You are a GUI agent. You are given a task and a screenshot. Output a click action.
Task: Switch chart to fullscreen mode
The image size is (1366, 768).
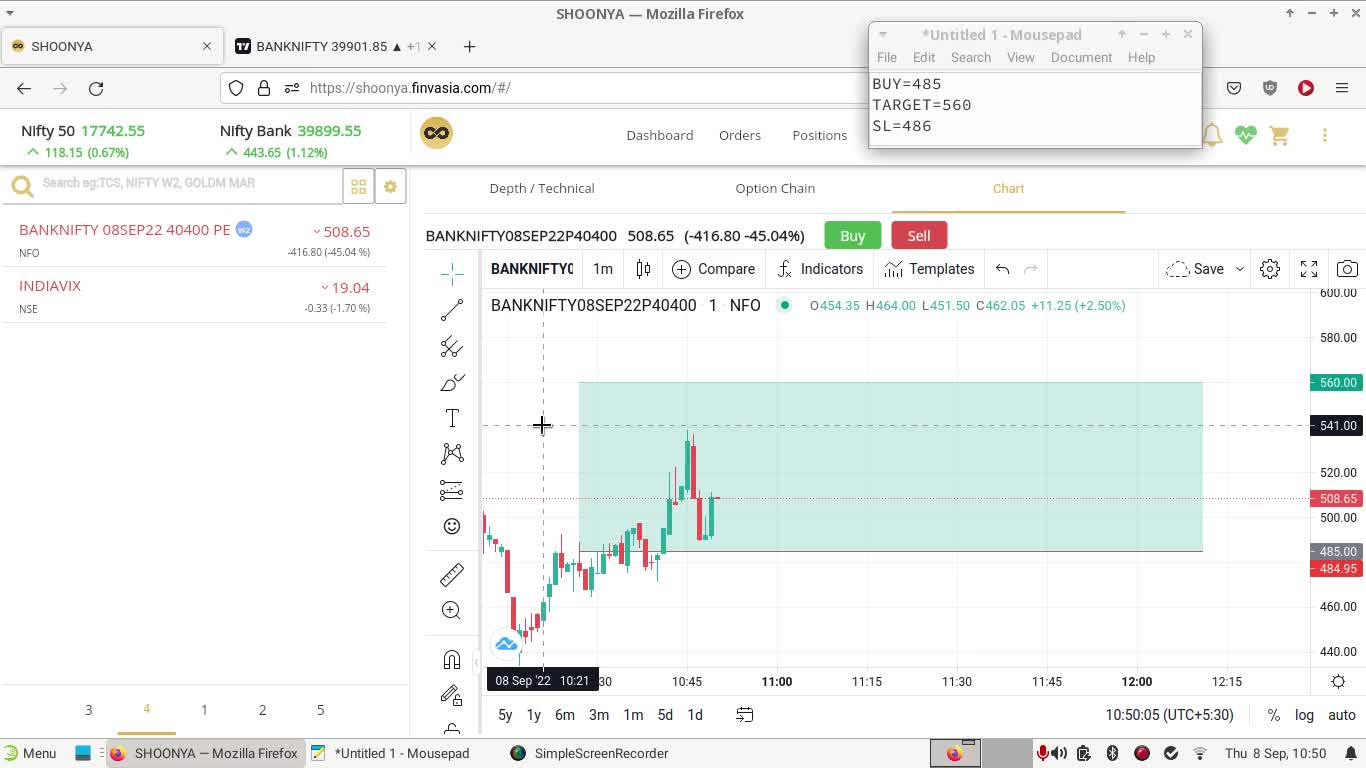point(1309,269)
